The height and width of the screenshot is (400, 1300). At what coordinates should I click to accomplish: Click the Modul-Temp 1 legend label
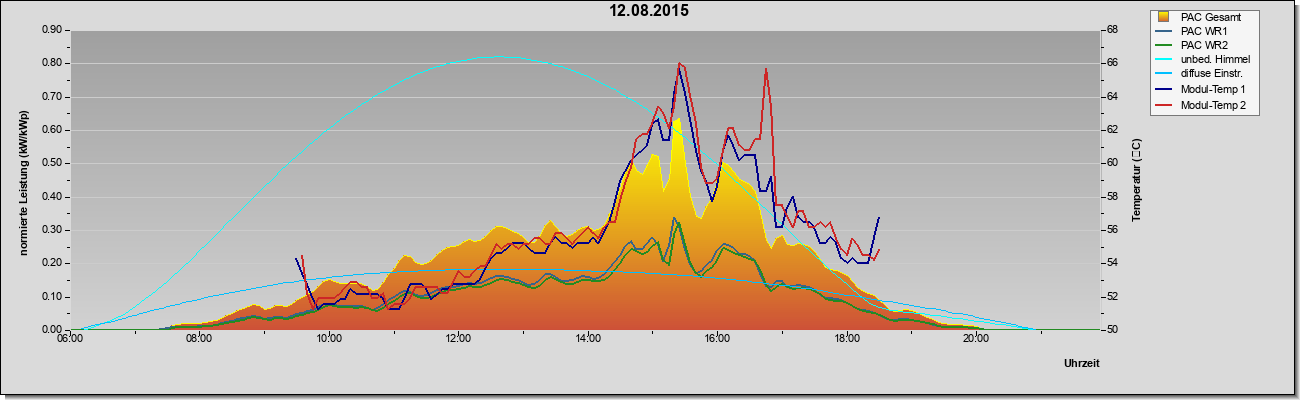[1214, 90]
